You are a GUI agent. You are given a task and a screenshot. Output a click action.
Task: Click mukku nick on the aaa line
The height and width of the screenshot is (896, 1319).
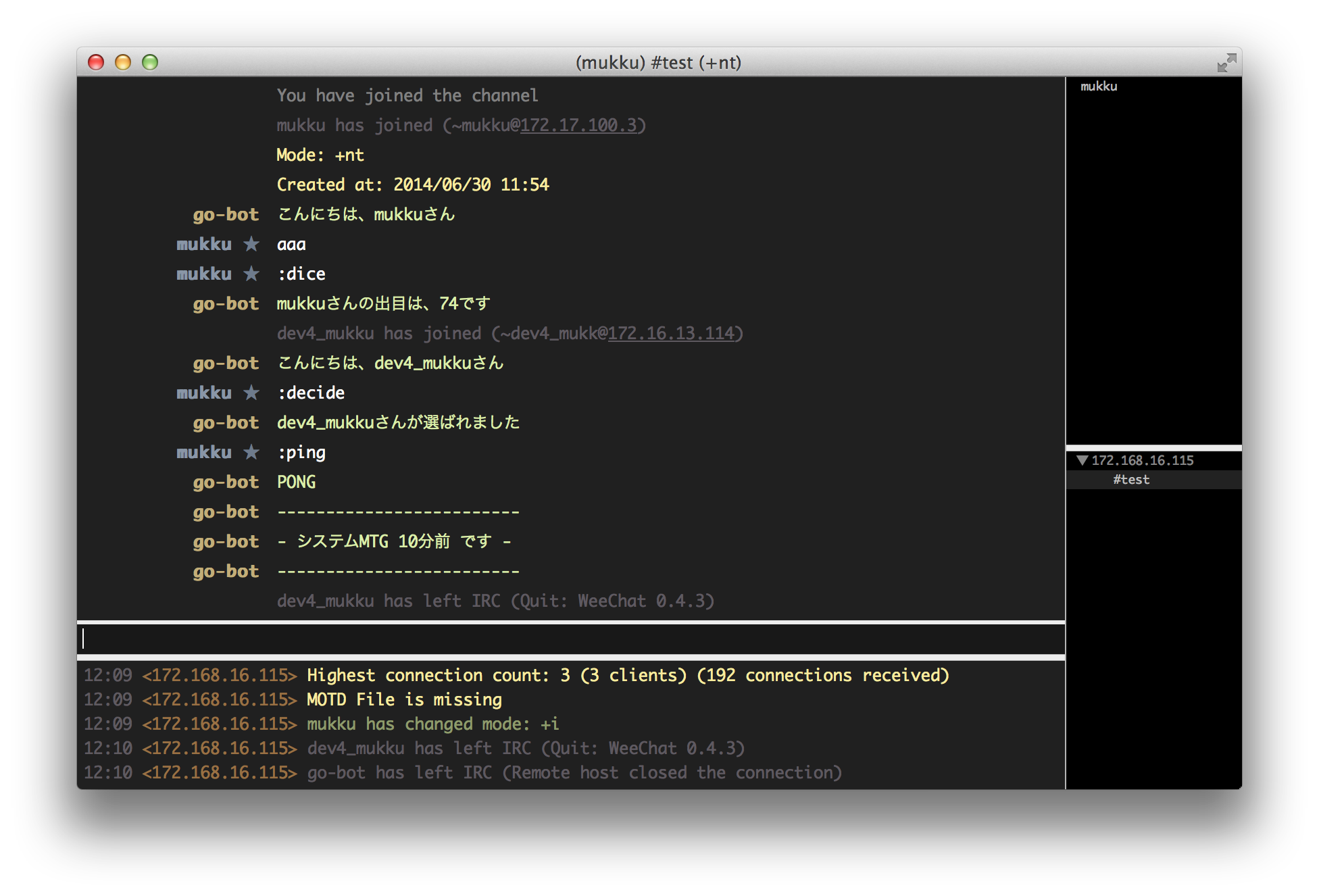coord(204,244)
